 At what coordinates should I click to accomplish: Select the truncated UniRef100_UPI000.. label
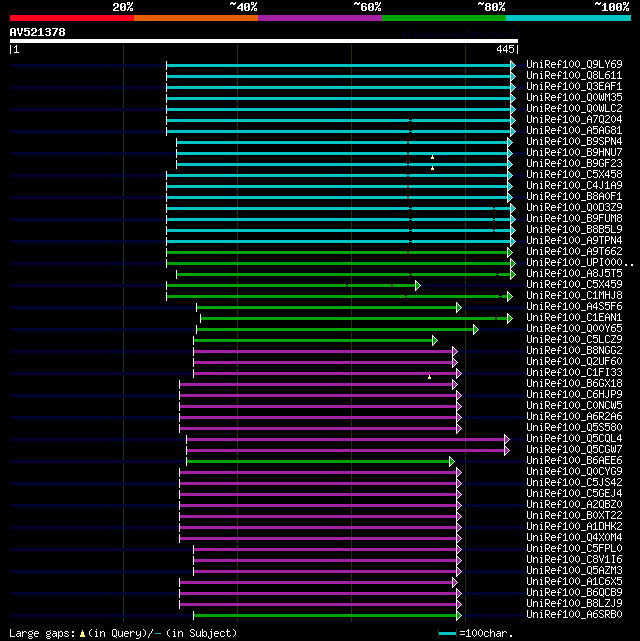[580, 263]
